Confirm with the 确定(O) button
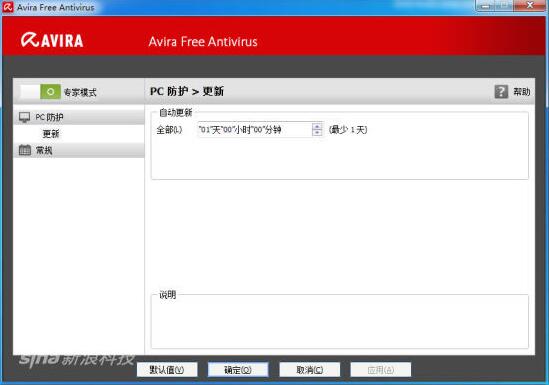The image size is (549, 385). coord(238,370)
